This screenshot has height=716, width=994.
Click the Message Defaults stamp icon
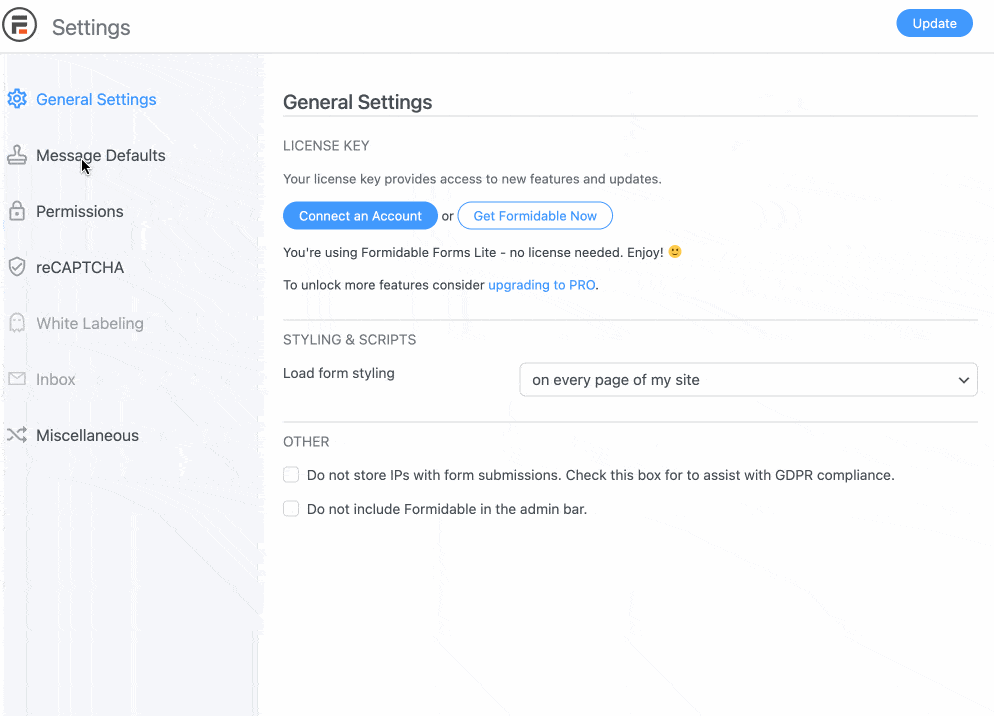[x=17, y=155]
